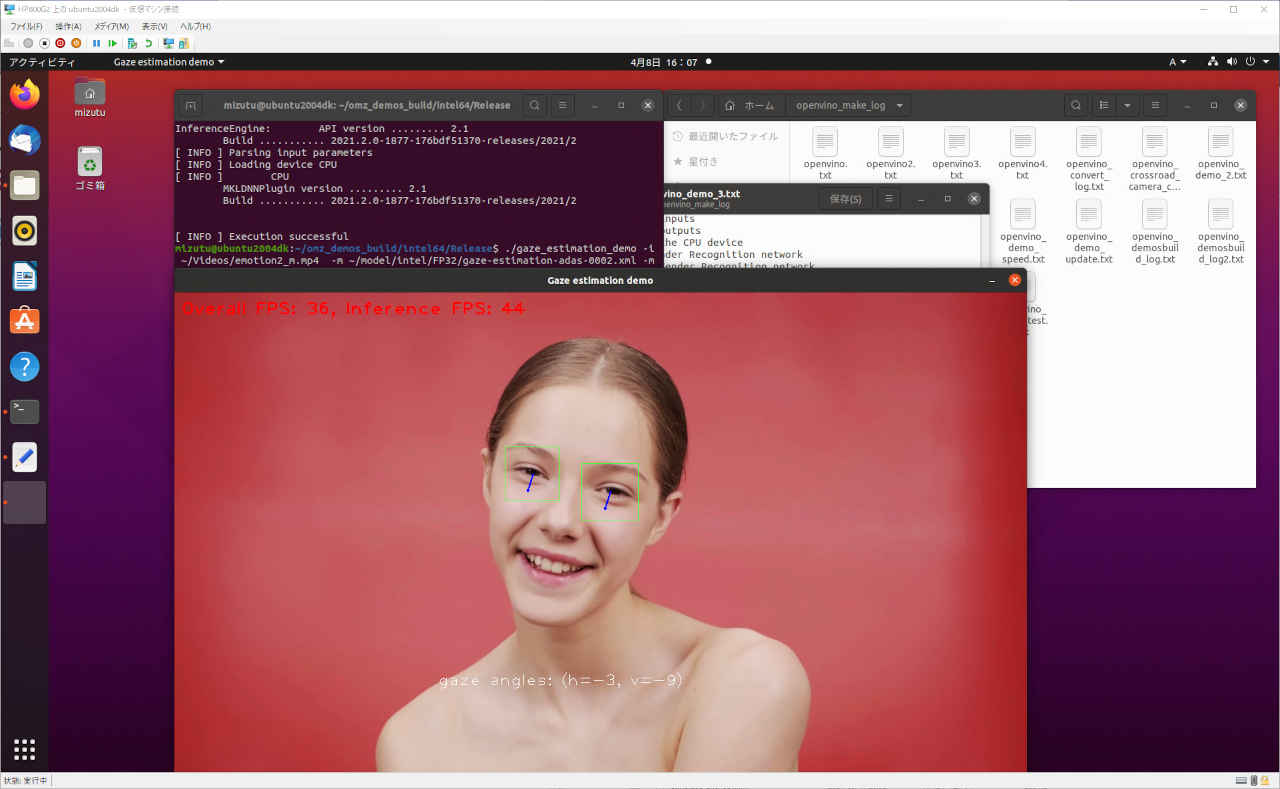This screenshot has height=789, width=1280.
Task: Open the Terminal hamburger menu
Action: pos(563,105)
